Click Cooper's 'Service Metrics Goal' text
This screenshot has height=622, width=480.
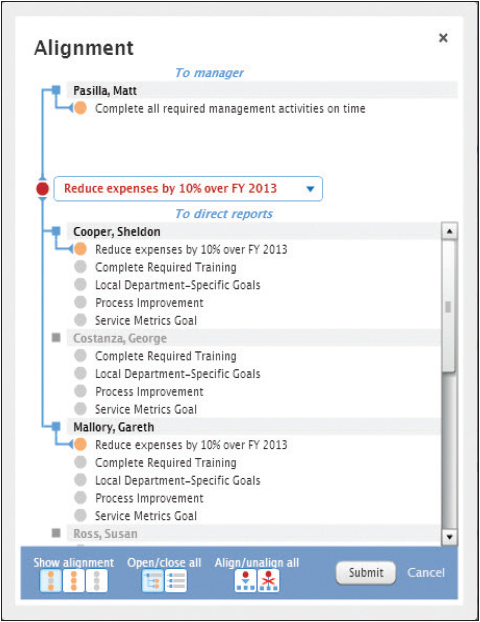point(146,321)
